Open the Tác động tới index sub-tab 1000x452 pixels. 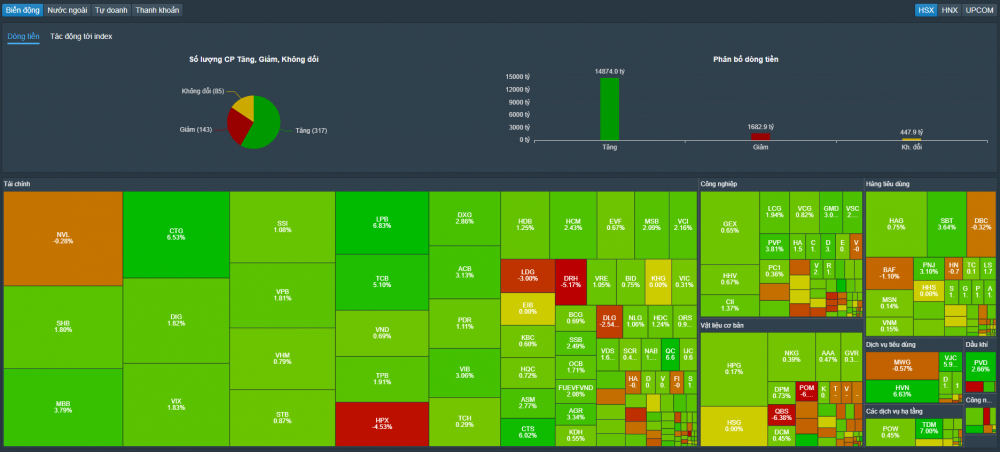coord(81,36)
